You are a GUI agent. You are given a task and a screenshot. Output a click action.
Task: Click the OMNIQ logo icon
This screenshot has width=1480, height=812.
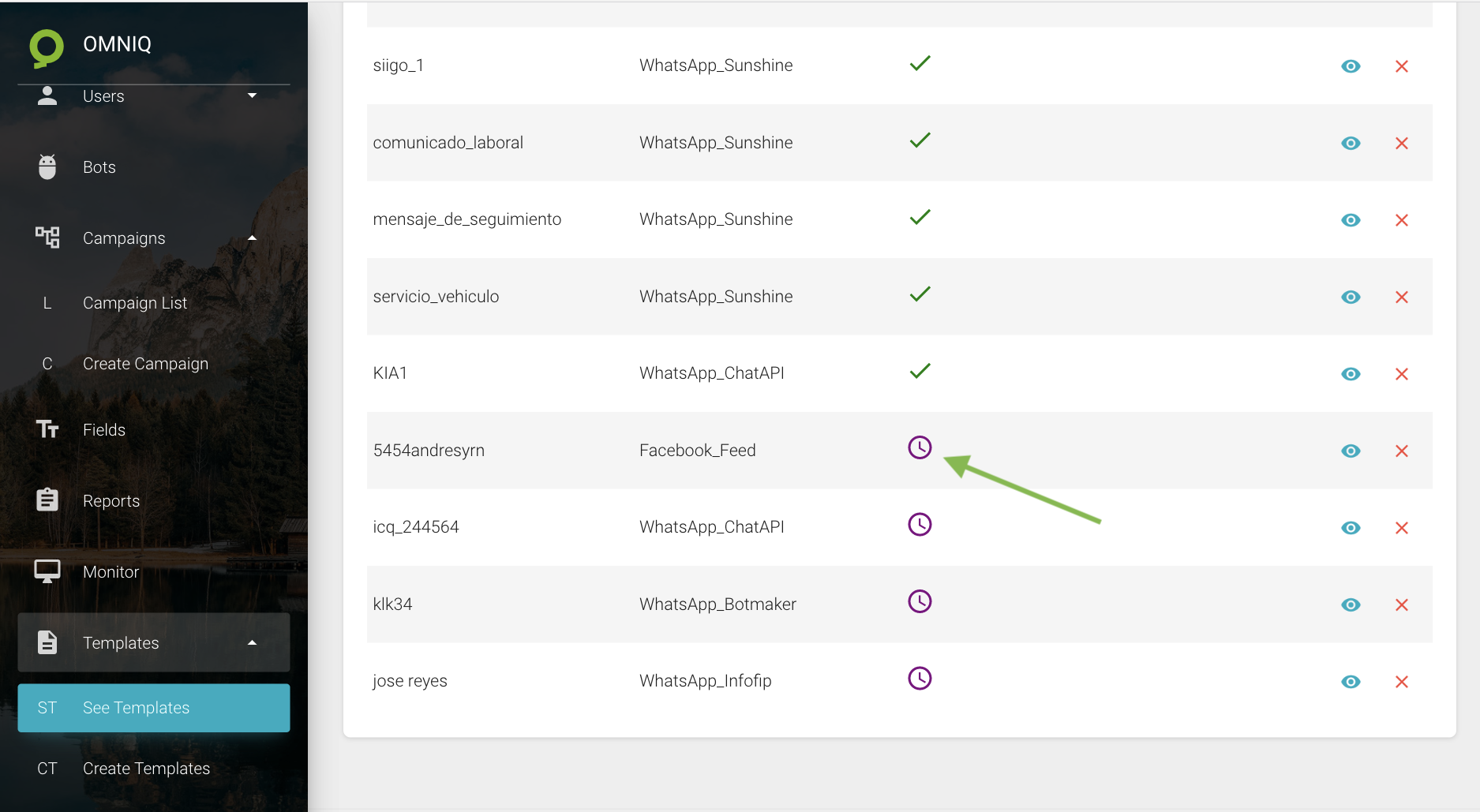(x=47, y=47)
